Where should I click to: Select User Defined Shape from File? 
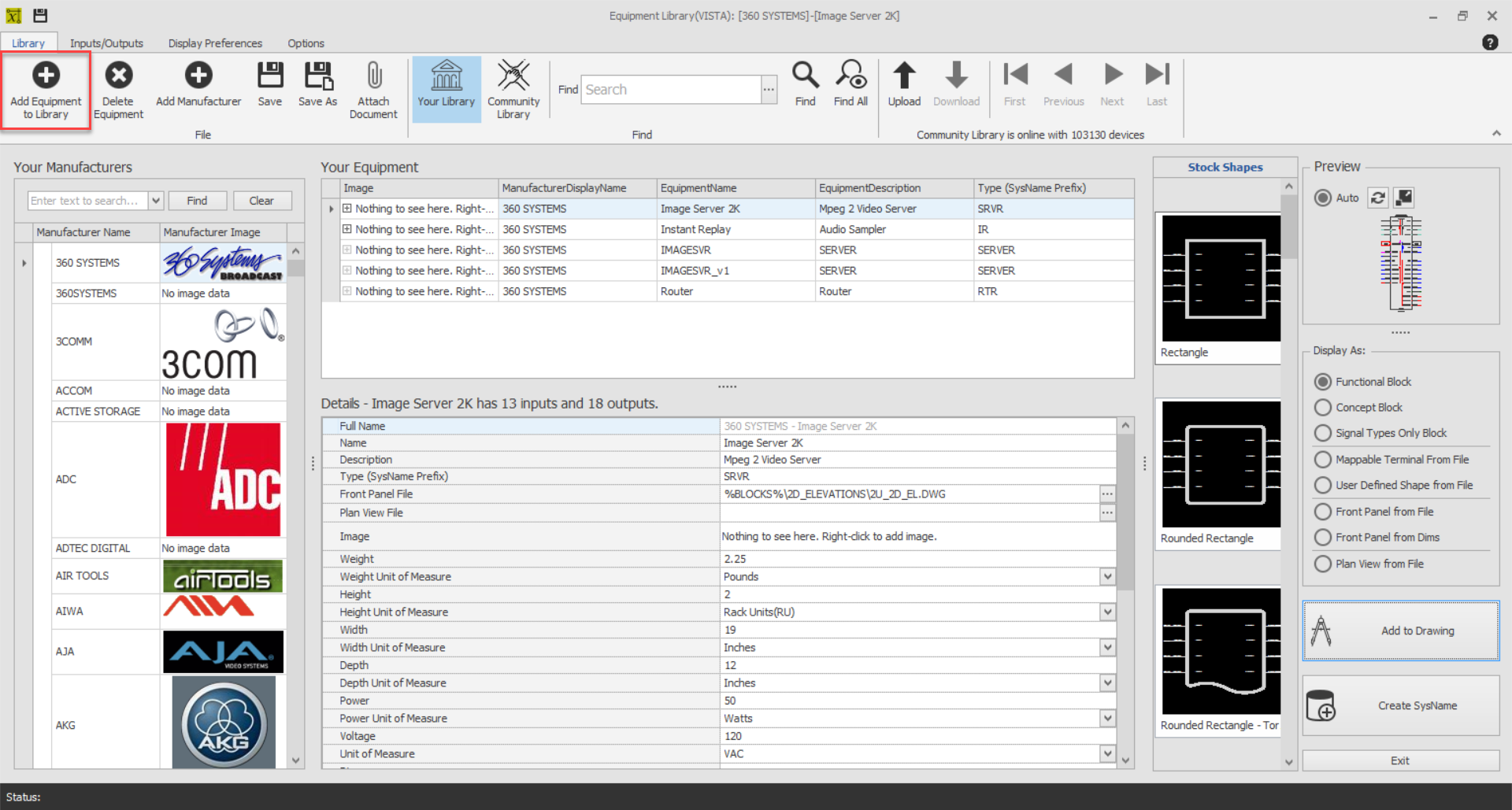(1323, 486)
